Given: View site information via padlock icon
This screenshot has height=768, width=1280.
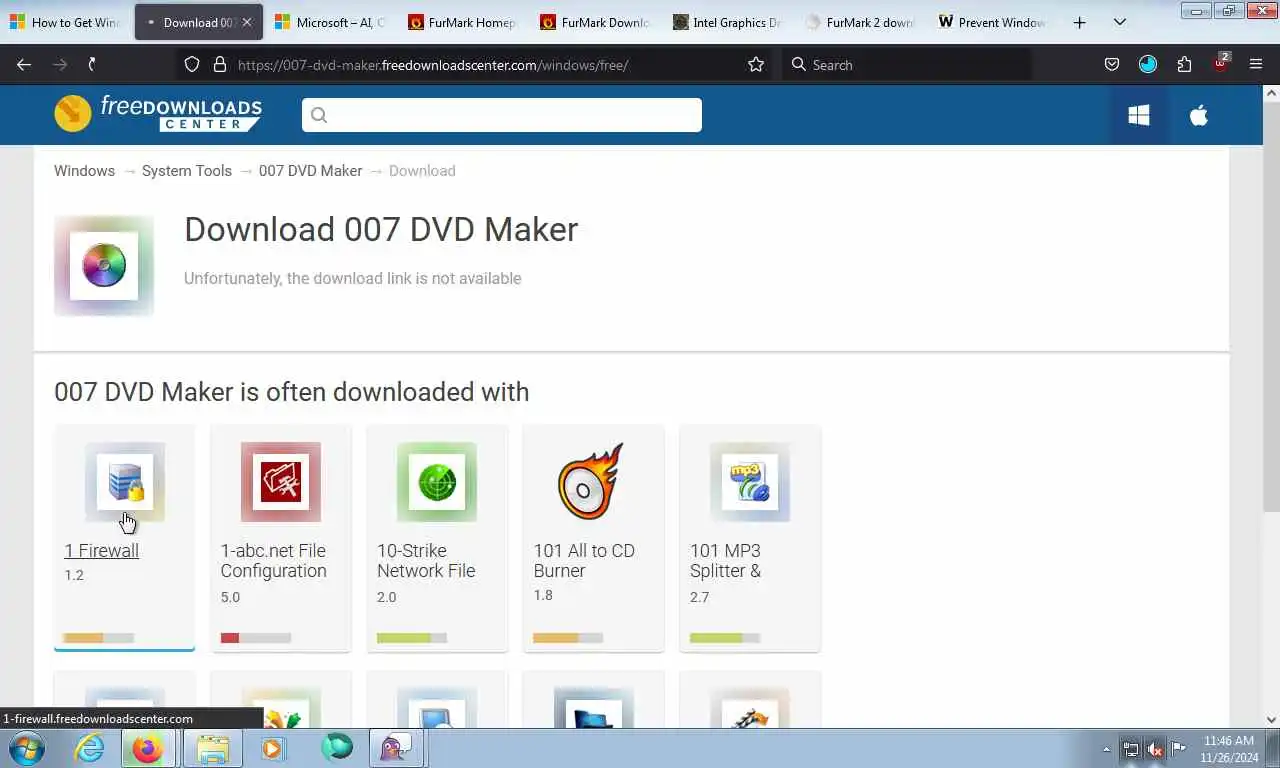Looking at the screenshot, I should click(220, 64).
